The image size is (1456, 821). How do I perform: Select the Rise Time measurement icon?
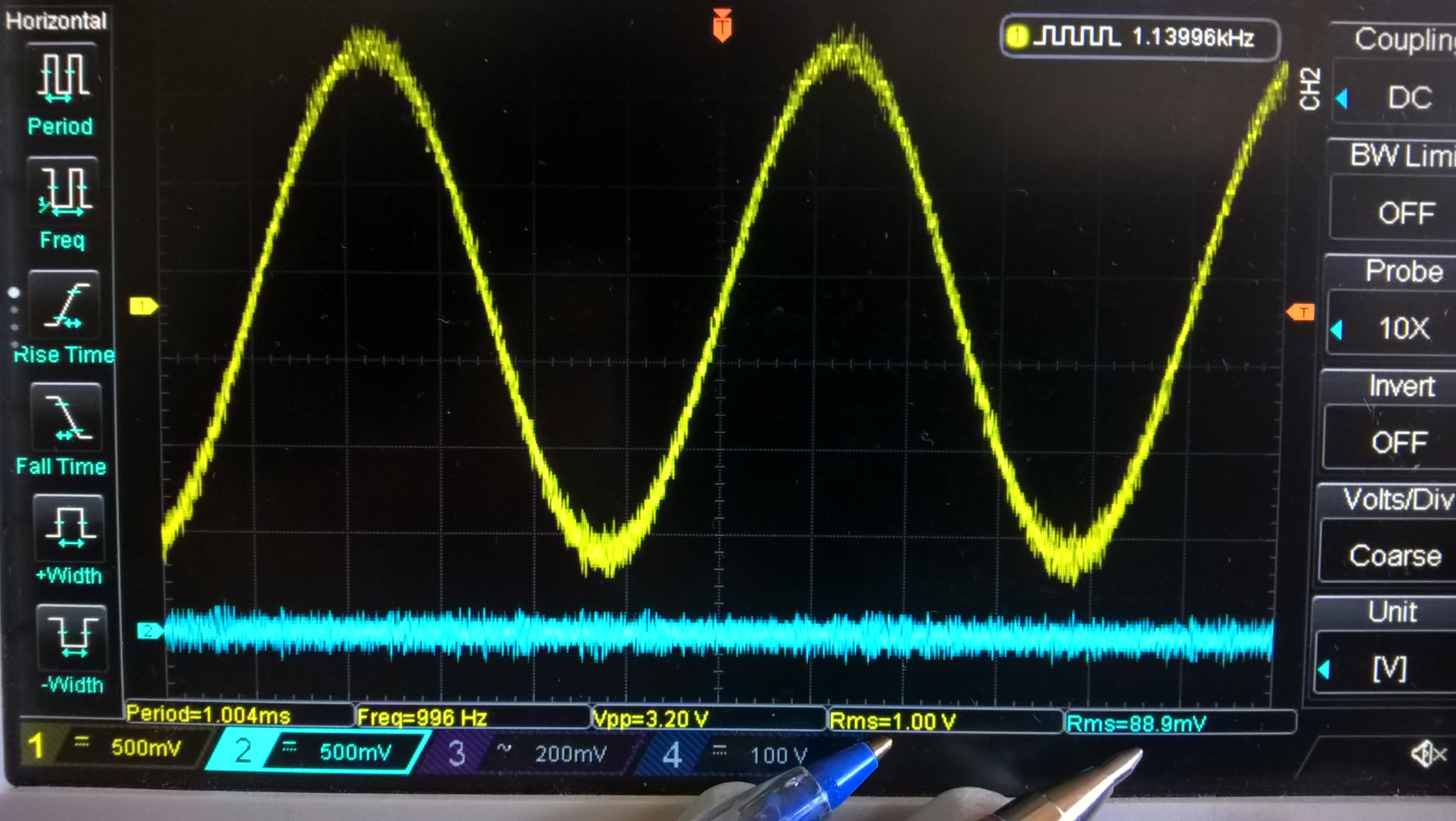pos(64,305)
